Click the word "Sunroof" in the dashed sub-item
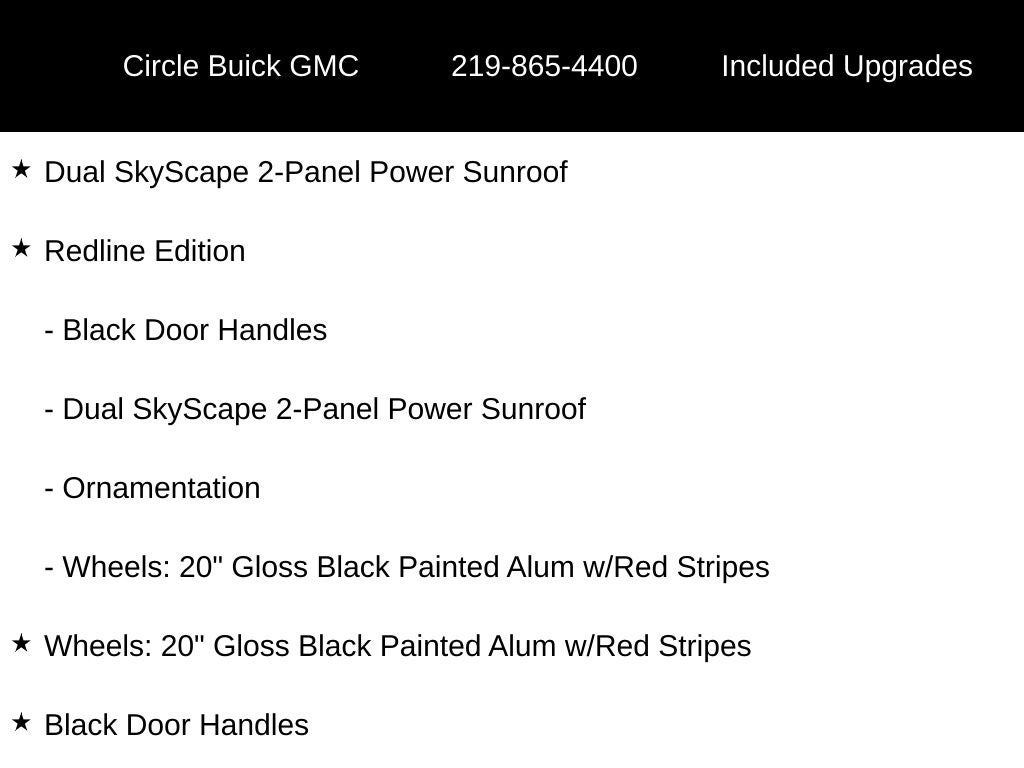Screen dimensions: 1024x768 click(533, 409)
